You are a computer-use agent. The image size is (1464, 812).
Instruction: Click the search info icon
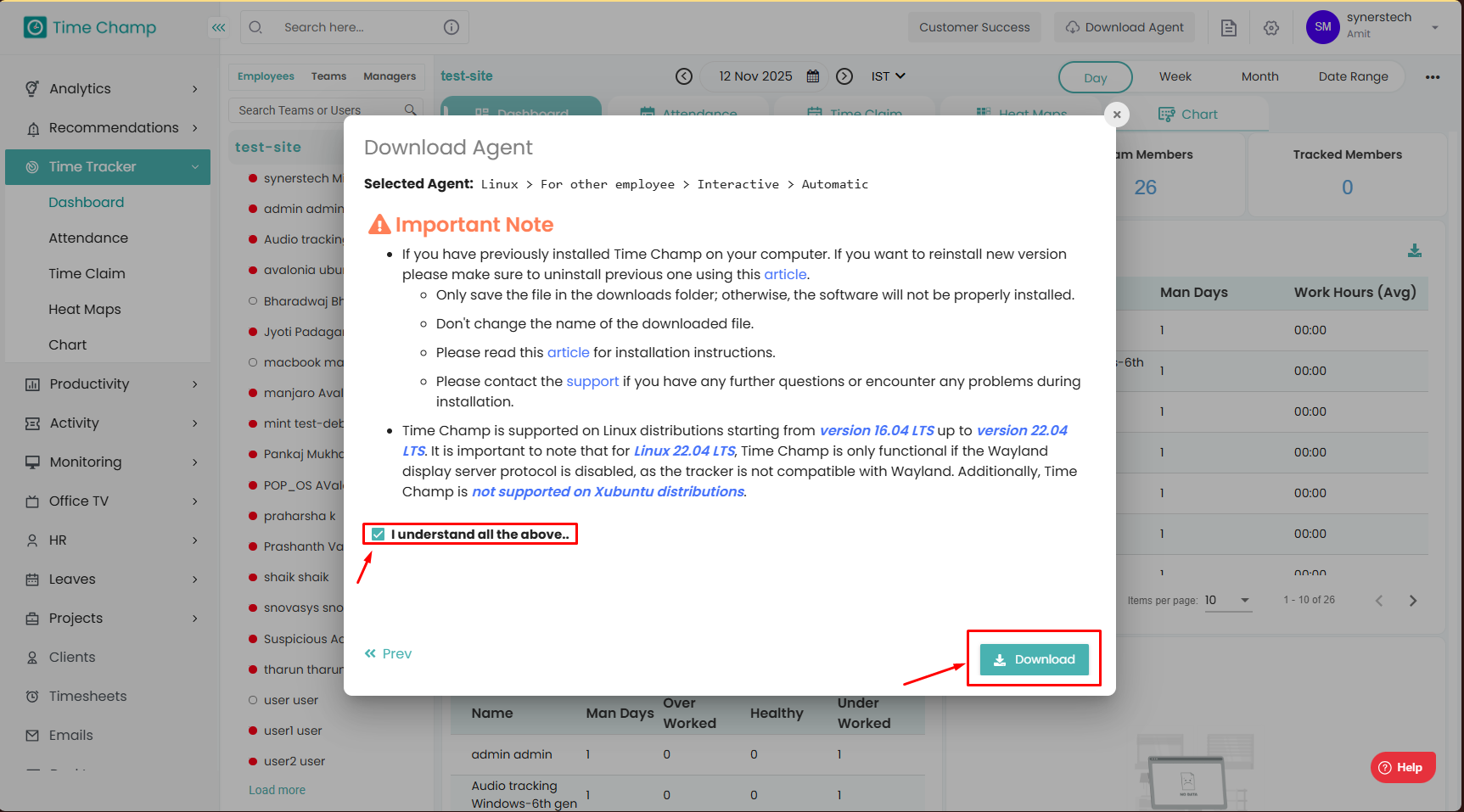[x=452, y=27]
